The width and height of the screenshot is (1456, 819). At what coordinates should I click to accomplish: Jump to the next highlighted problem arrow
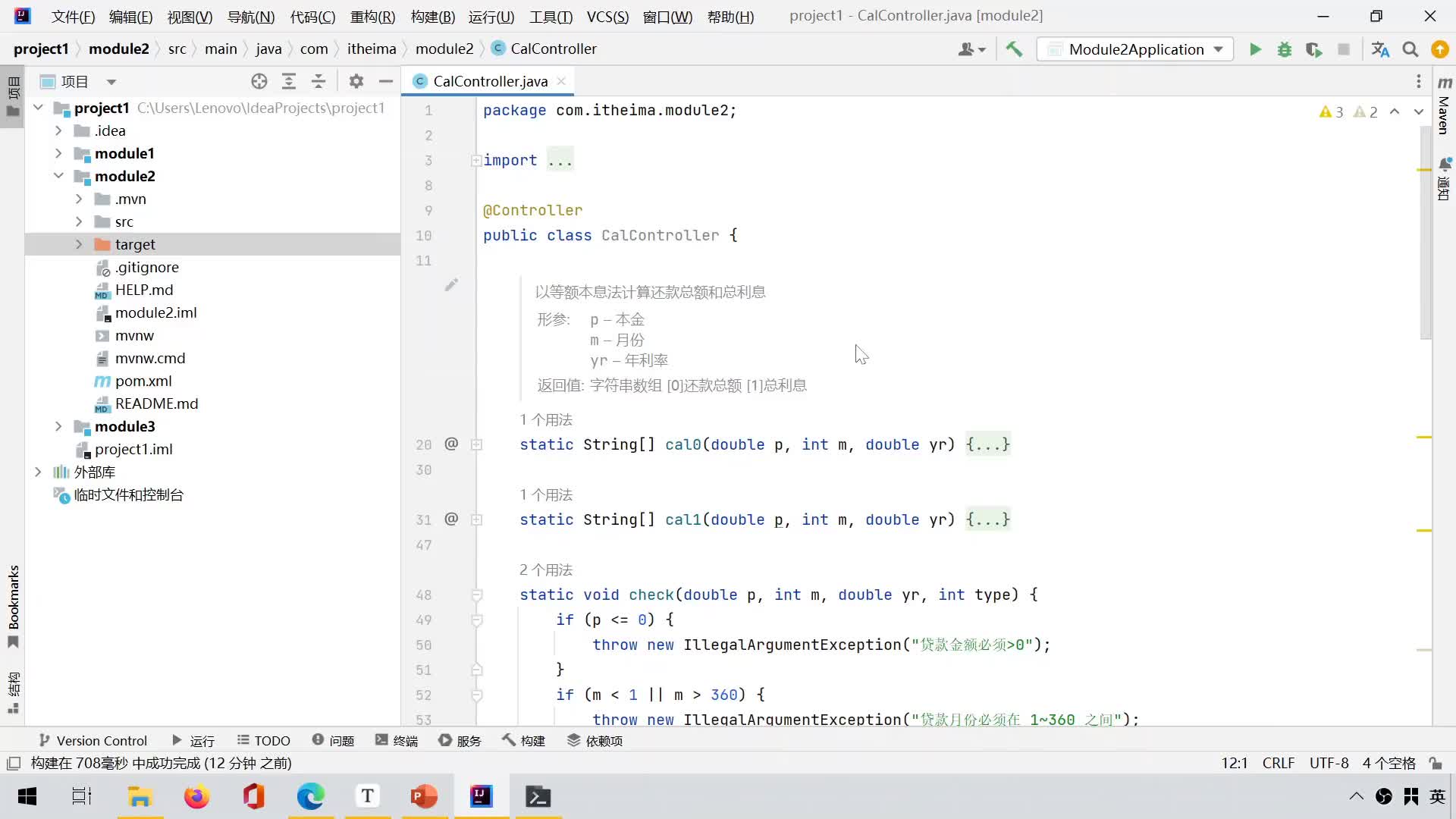point(1419,111)
